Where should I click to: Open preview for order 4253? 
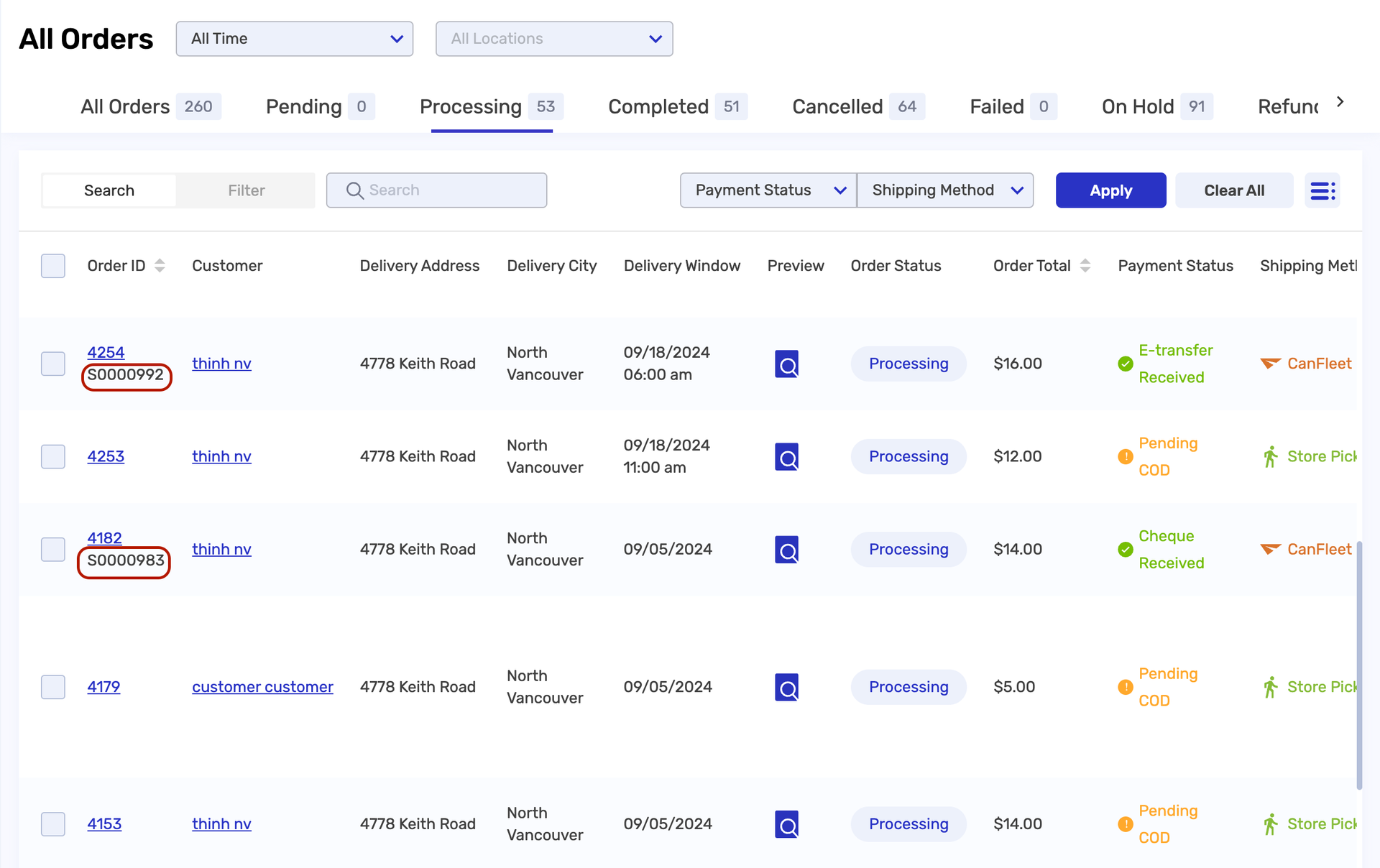tap(786, 456)
